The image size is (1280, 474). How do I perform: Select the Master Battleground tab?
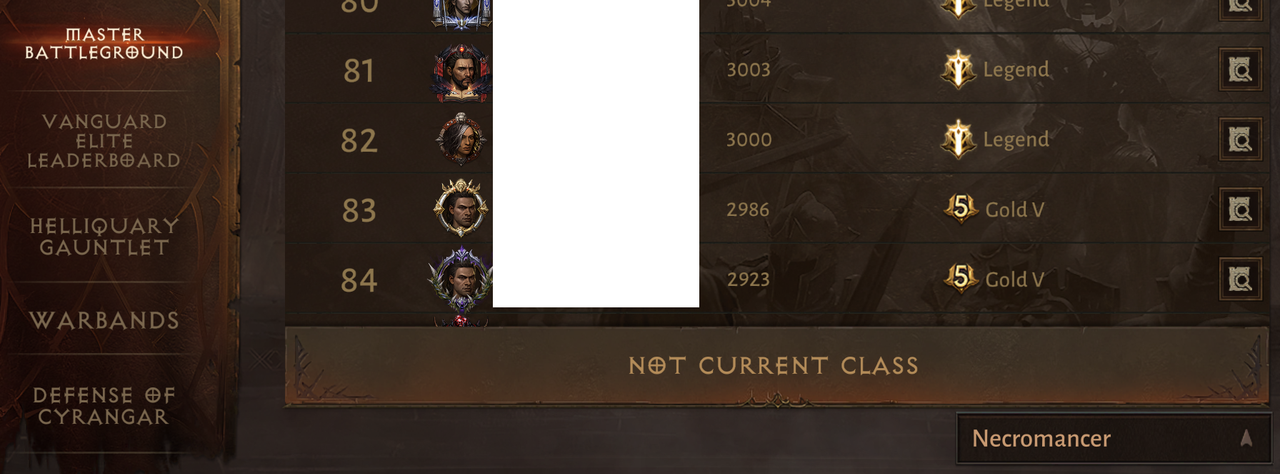click(104, 44)
